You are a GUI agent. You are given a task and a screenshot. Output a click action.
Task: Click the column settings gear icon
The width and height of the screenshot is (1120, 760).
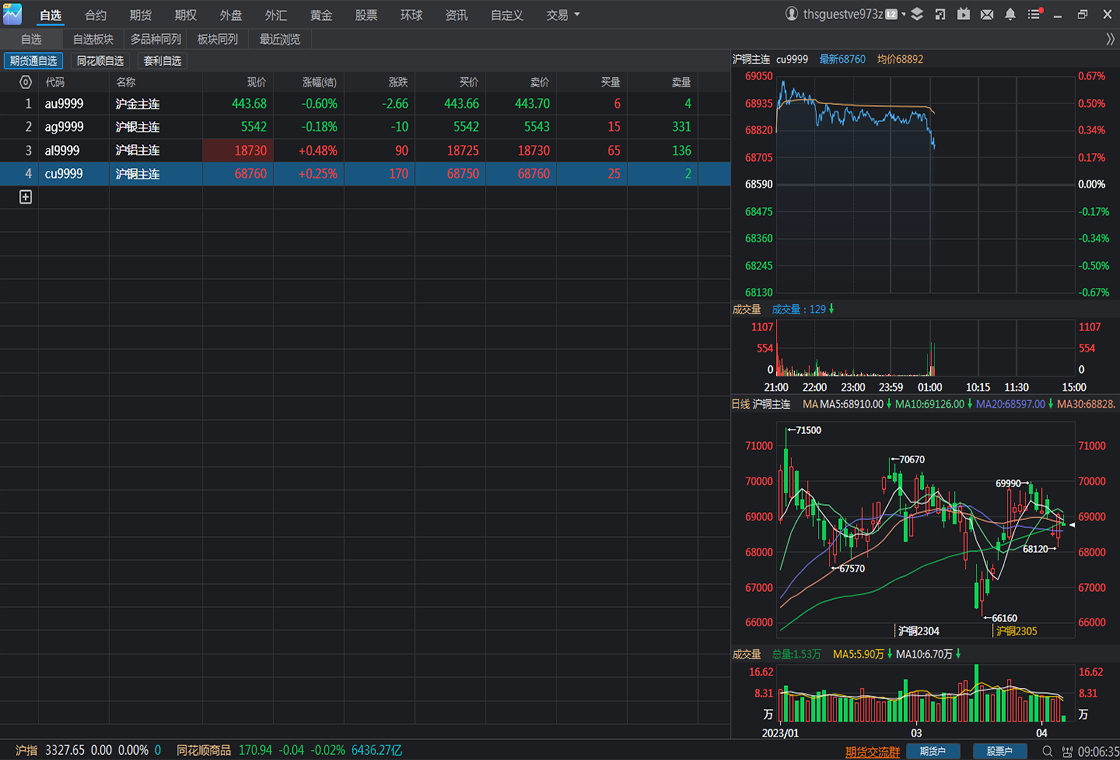point(26,83)
